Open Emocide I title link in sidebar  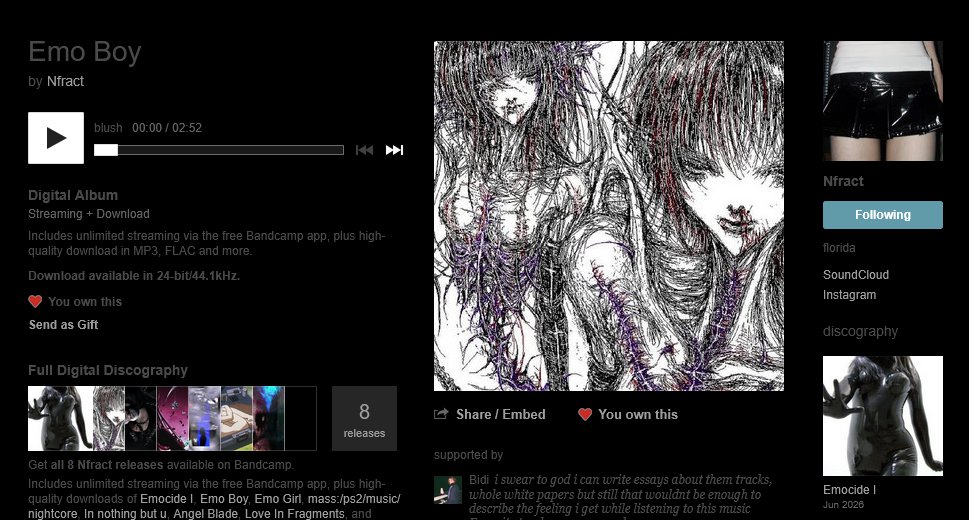click(849, 490)
